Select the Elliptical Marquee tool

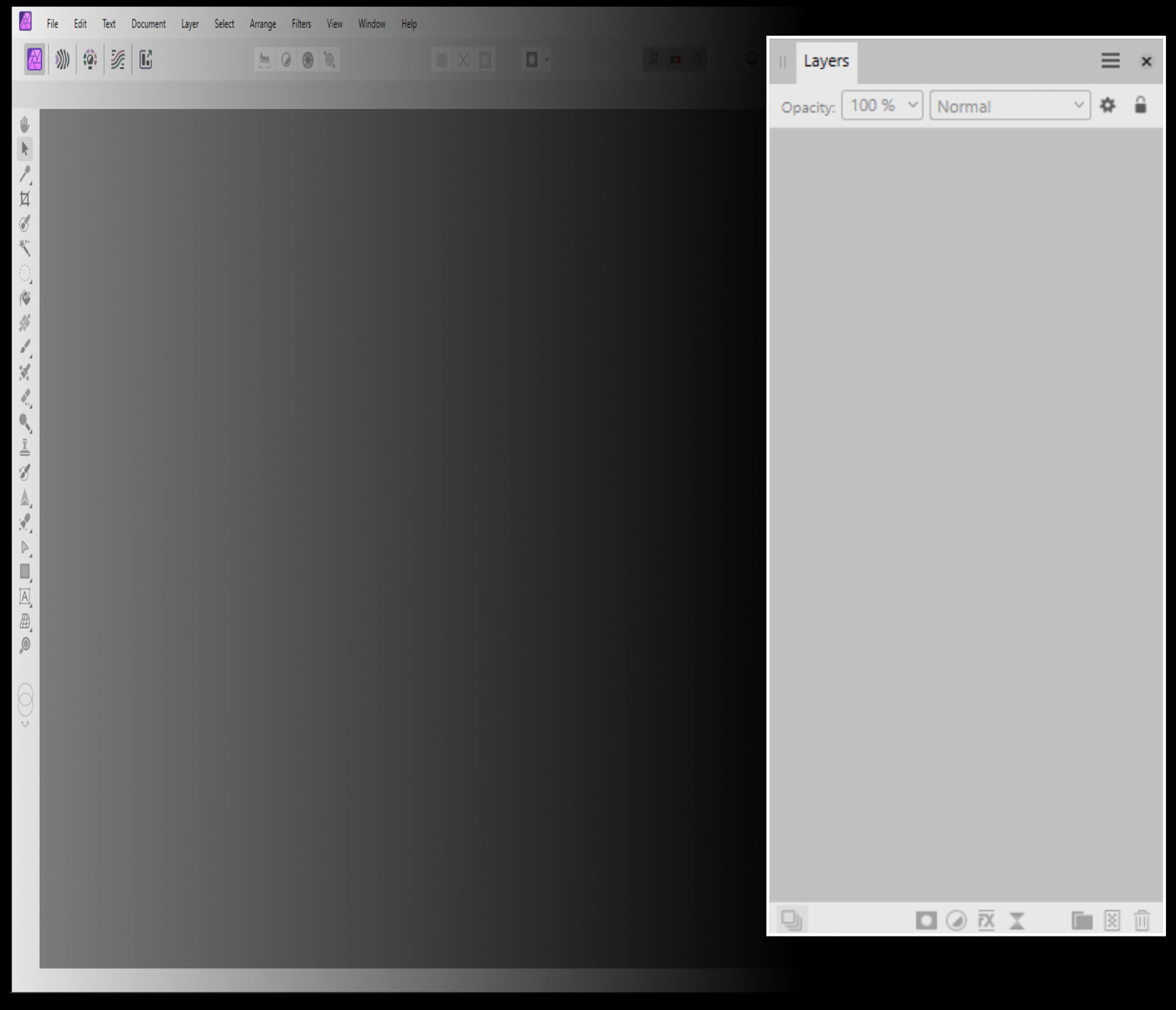coord(25,274)
